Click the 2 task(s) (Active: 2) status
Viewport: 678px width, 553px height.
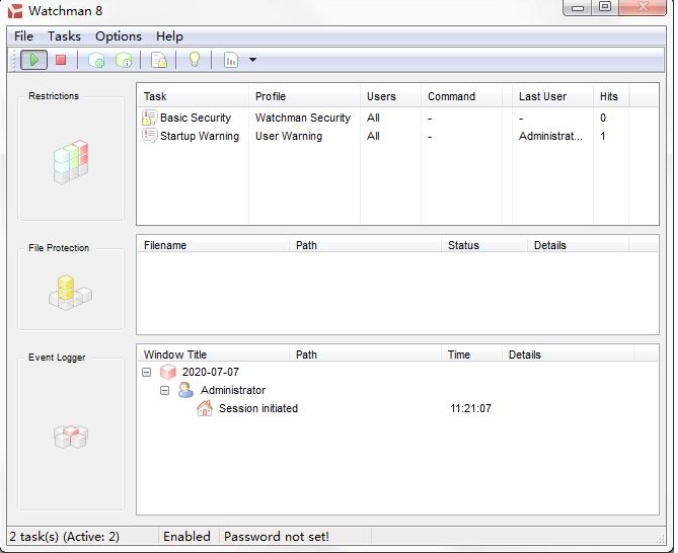(64, 536)
